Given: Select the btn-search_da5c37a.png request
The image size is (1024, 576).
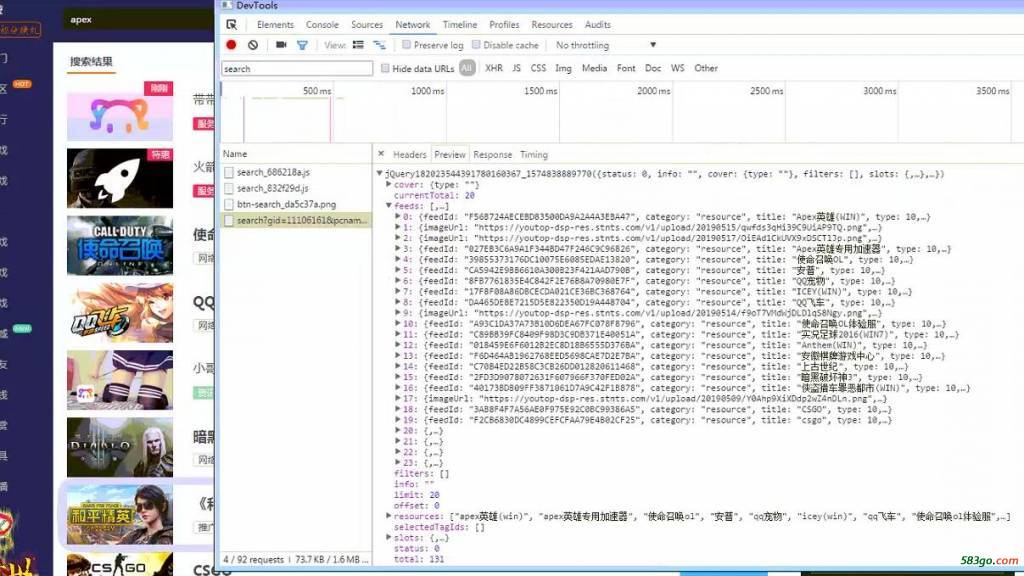Looking at the screenshot, I should click(286, 204).
